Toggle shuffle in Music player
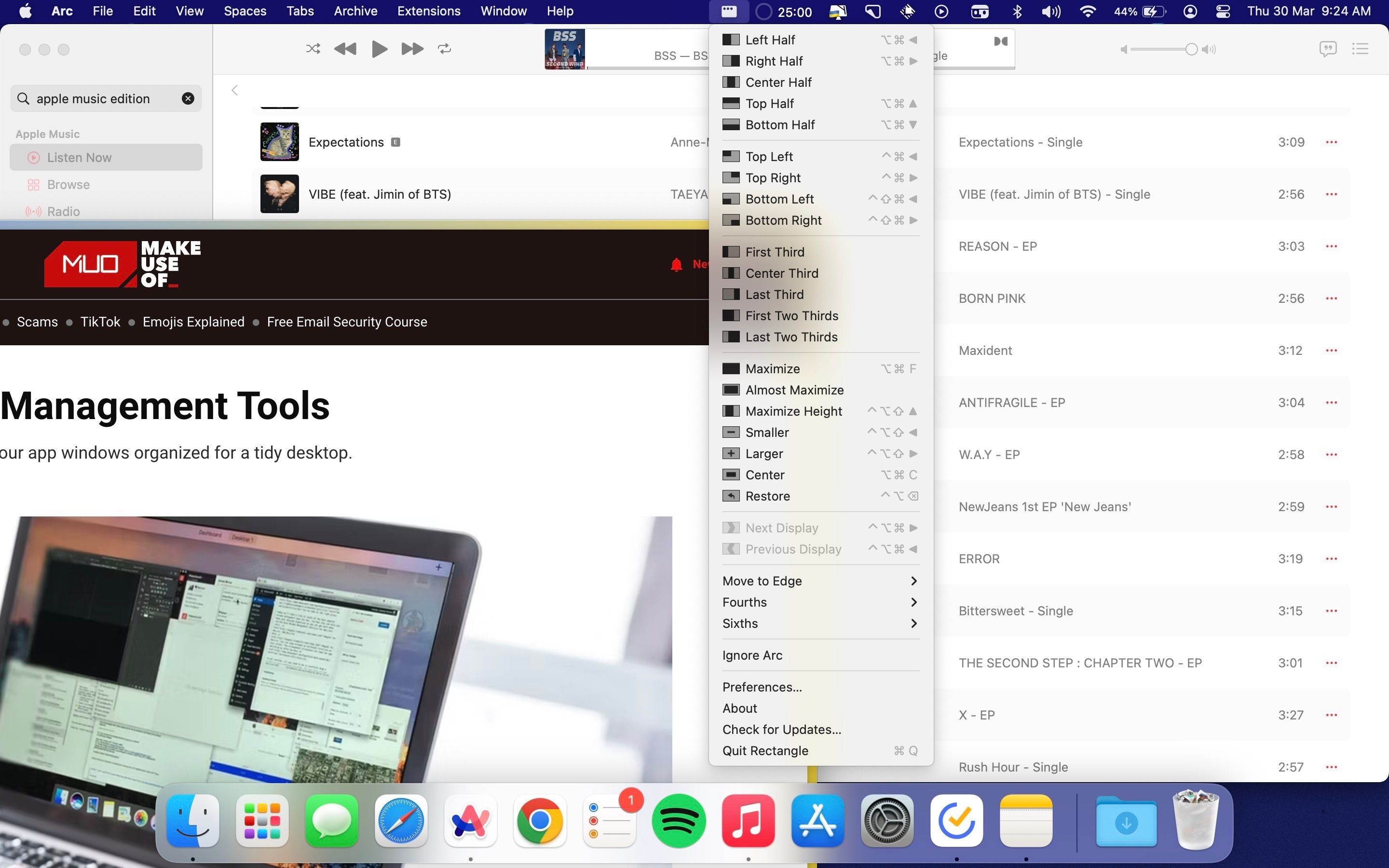This screenshot has width=1389, height=868. 313,49
